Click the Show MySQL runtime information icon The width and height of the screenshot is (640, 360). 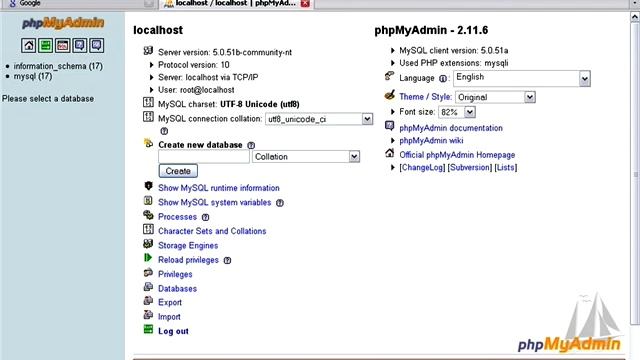coord(148,186)
